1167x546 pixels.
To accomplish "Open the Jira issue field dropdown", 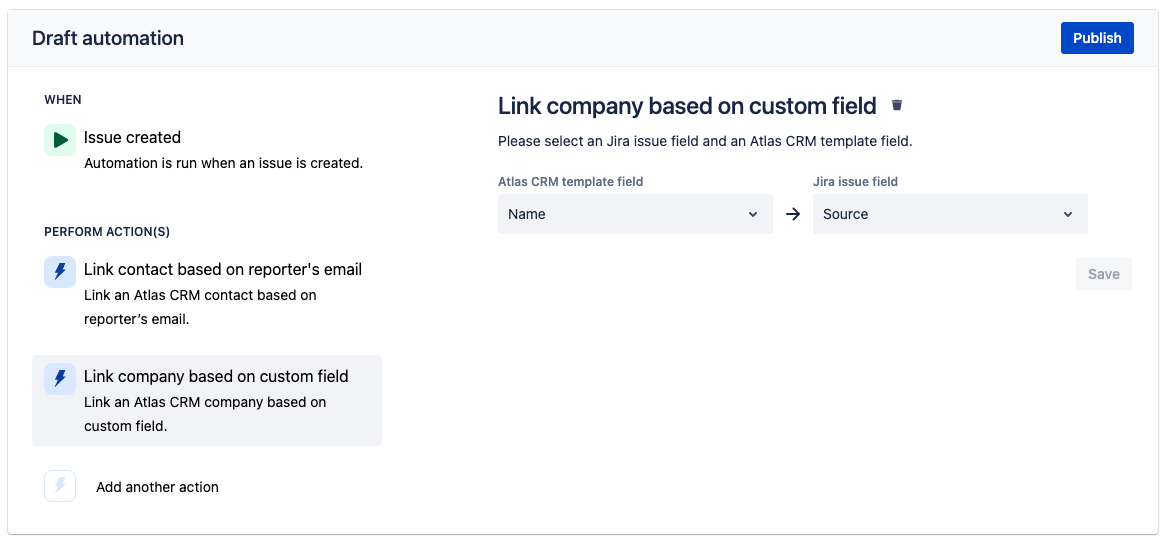I will pos(949,214).
